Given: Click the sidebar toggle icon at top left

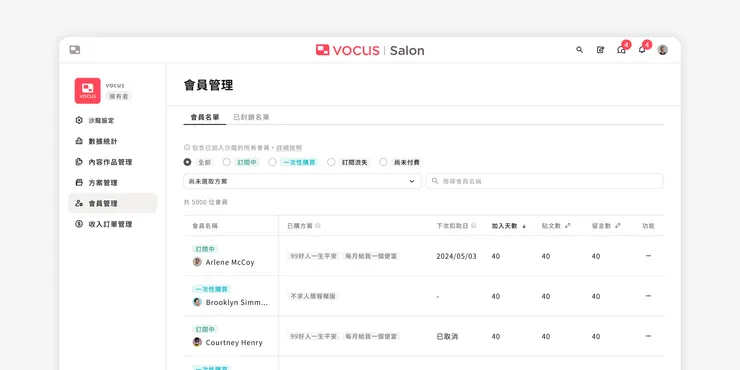Looking at the screenshot, I should pos(75,50).
